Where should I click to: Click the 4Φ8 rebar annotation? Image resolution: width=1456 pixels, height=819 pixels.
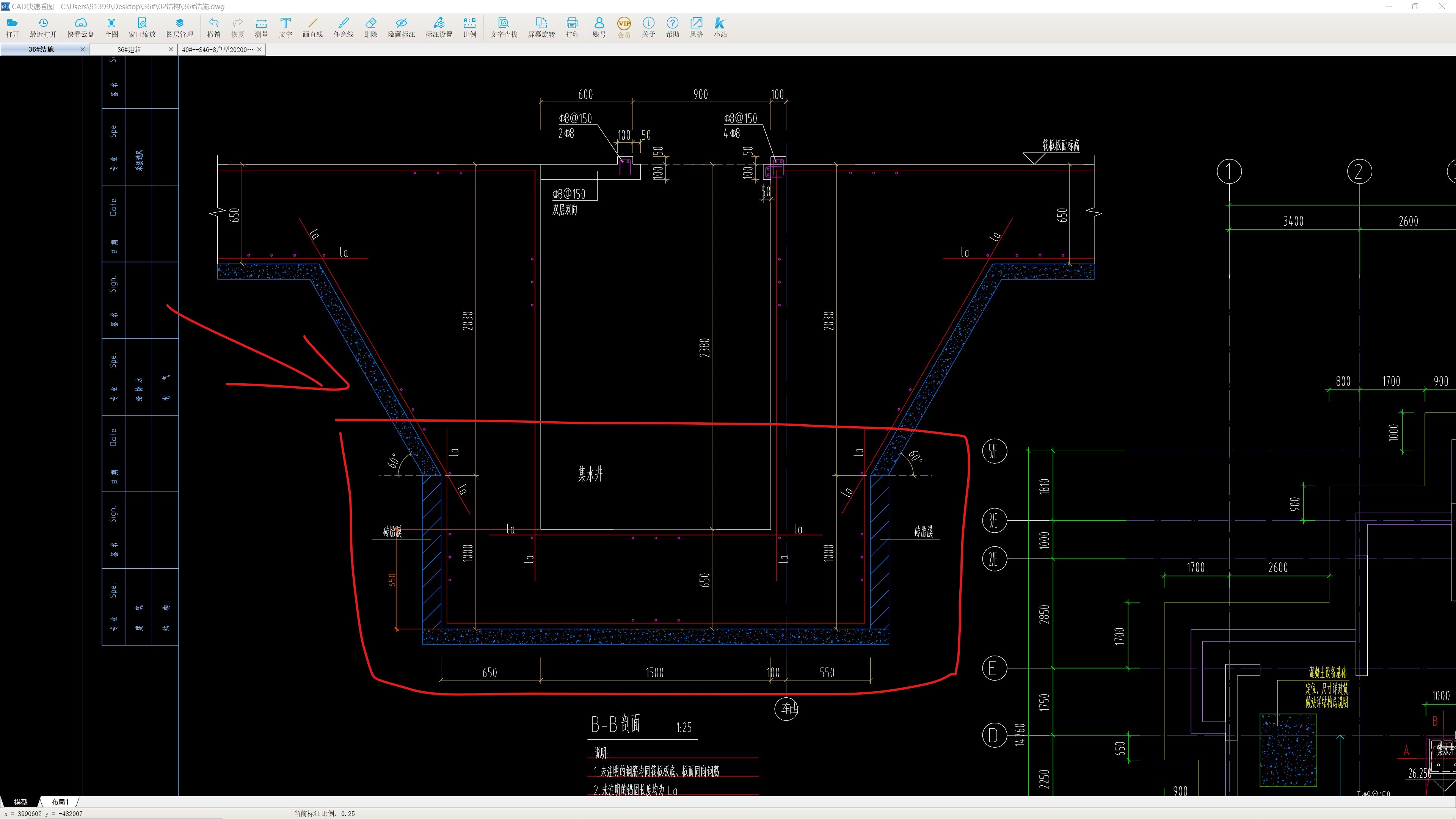coord(731,134)
